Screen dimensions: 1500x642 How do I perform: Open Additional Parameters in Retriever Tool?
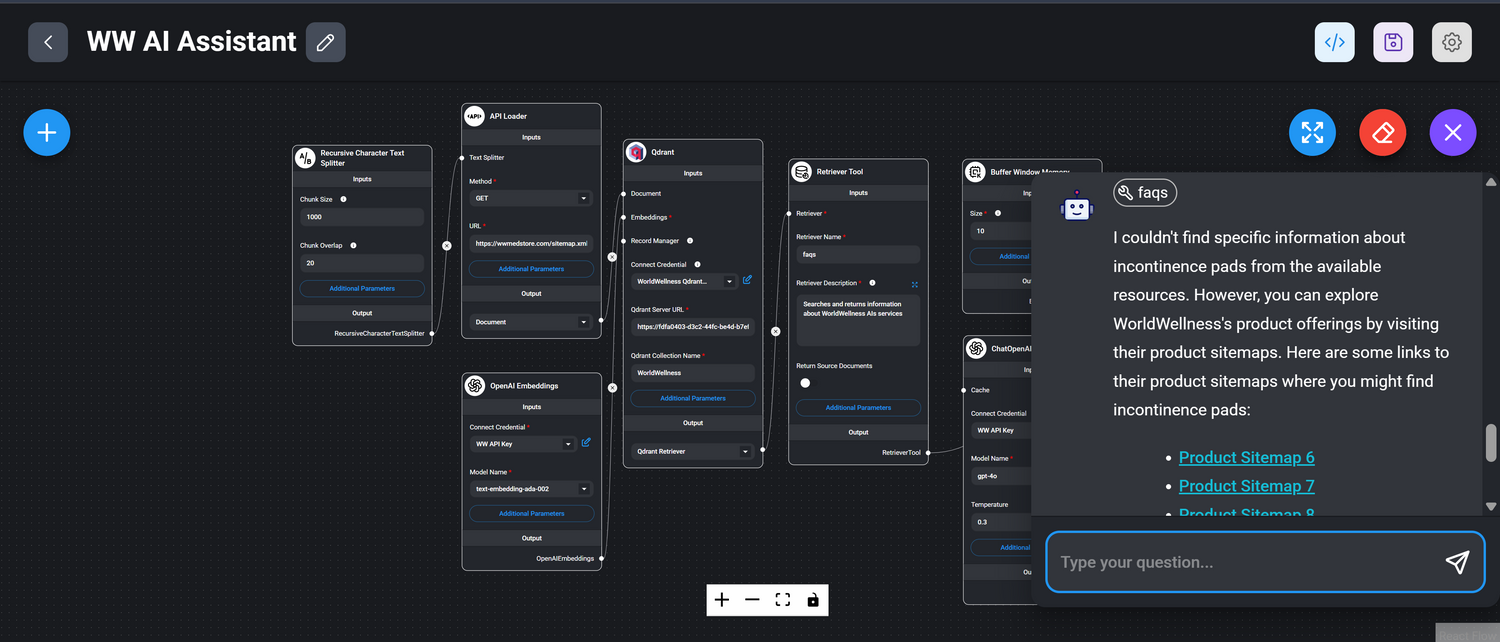(858, 407)
